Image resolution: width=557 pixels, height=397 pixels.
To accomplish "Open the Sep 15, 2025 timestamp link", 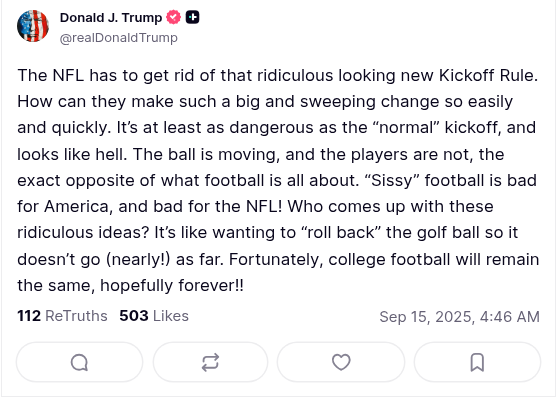I will click(x=459, y=316).
